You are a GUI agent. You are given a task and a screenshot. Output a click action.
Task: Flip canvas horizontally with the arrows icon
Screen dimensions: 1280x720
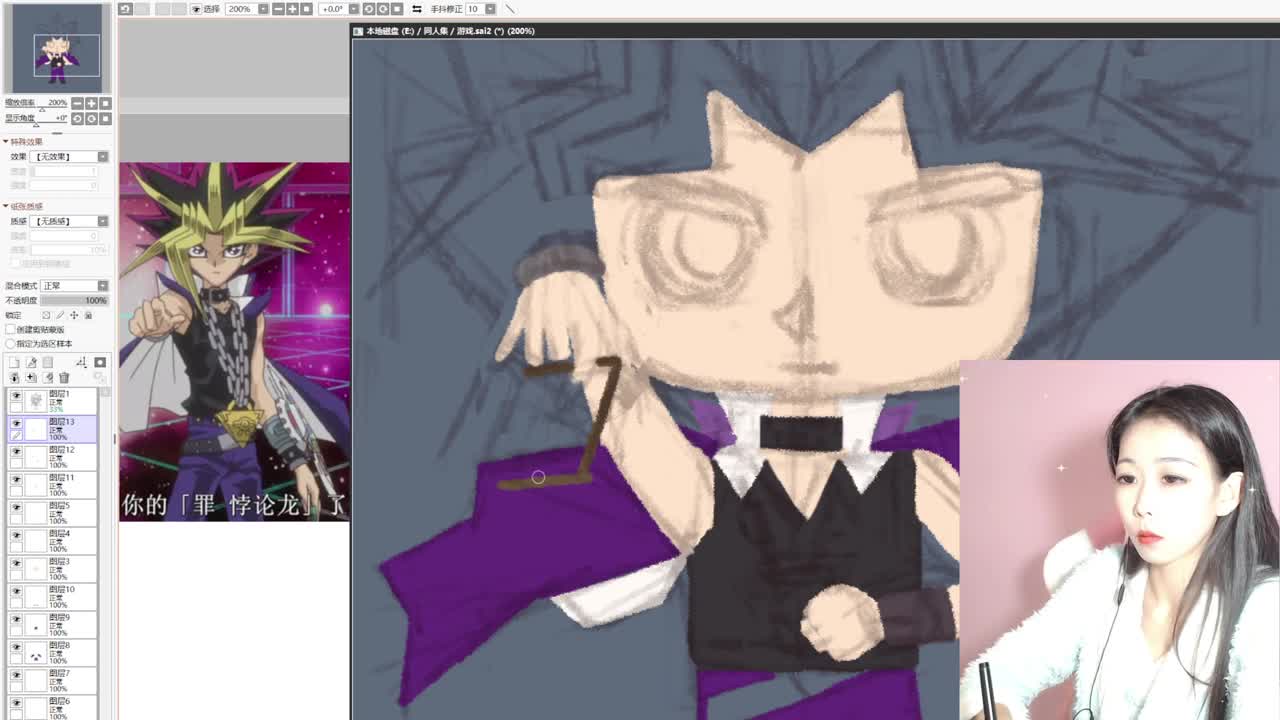417,9
